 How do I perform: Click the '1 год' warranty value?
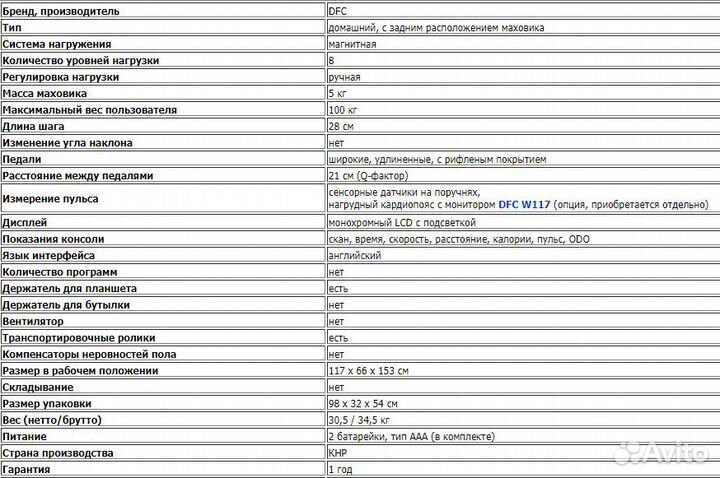click(x=339, y=468)
